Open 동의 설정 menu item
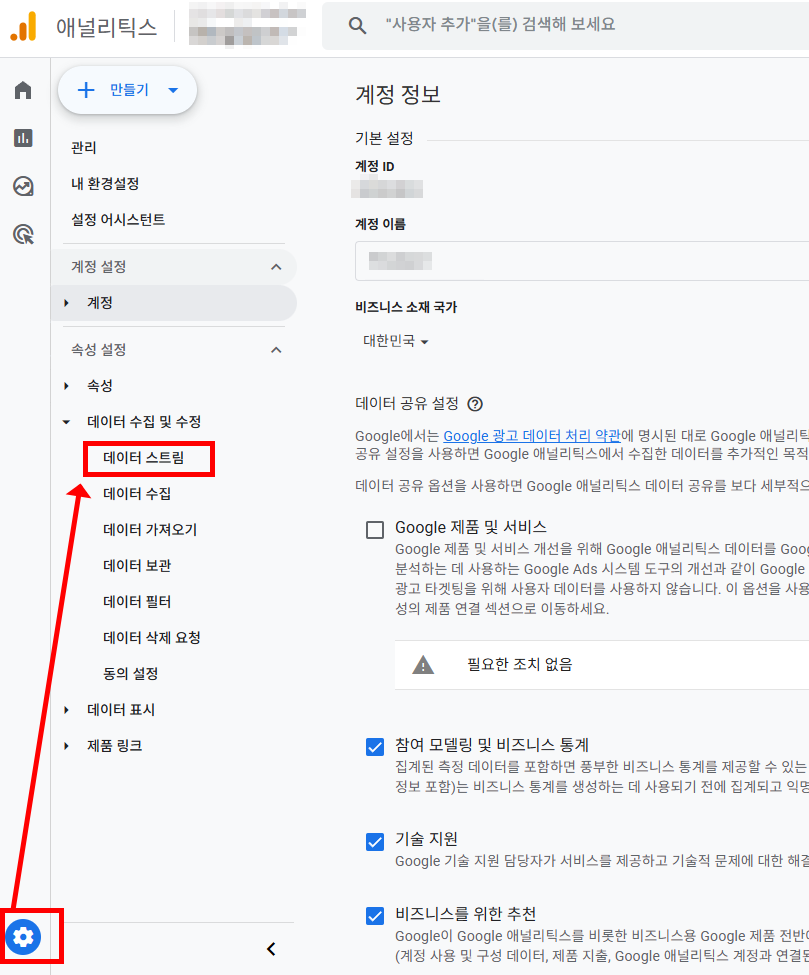Image resolution: width=809 pixels, height=975 pixels. click(131, 675)
